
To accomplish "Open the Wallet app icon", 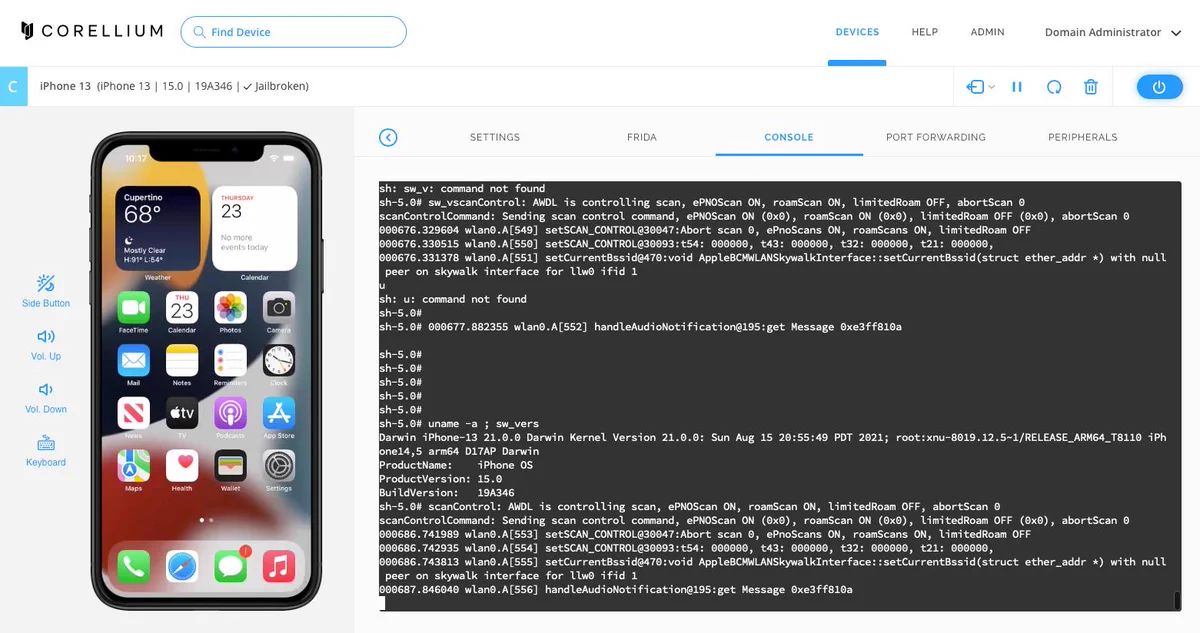I will pos(230,466).
